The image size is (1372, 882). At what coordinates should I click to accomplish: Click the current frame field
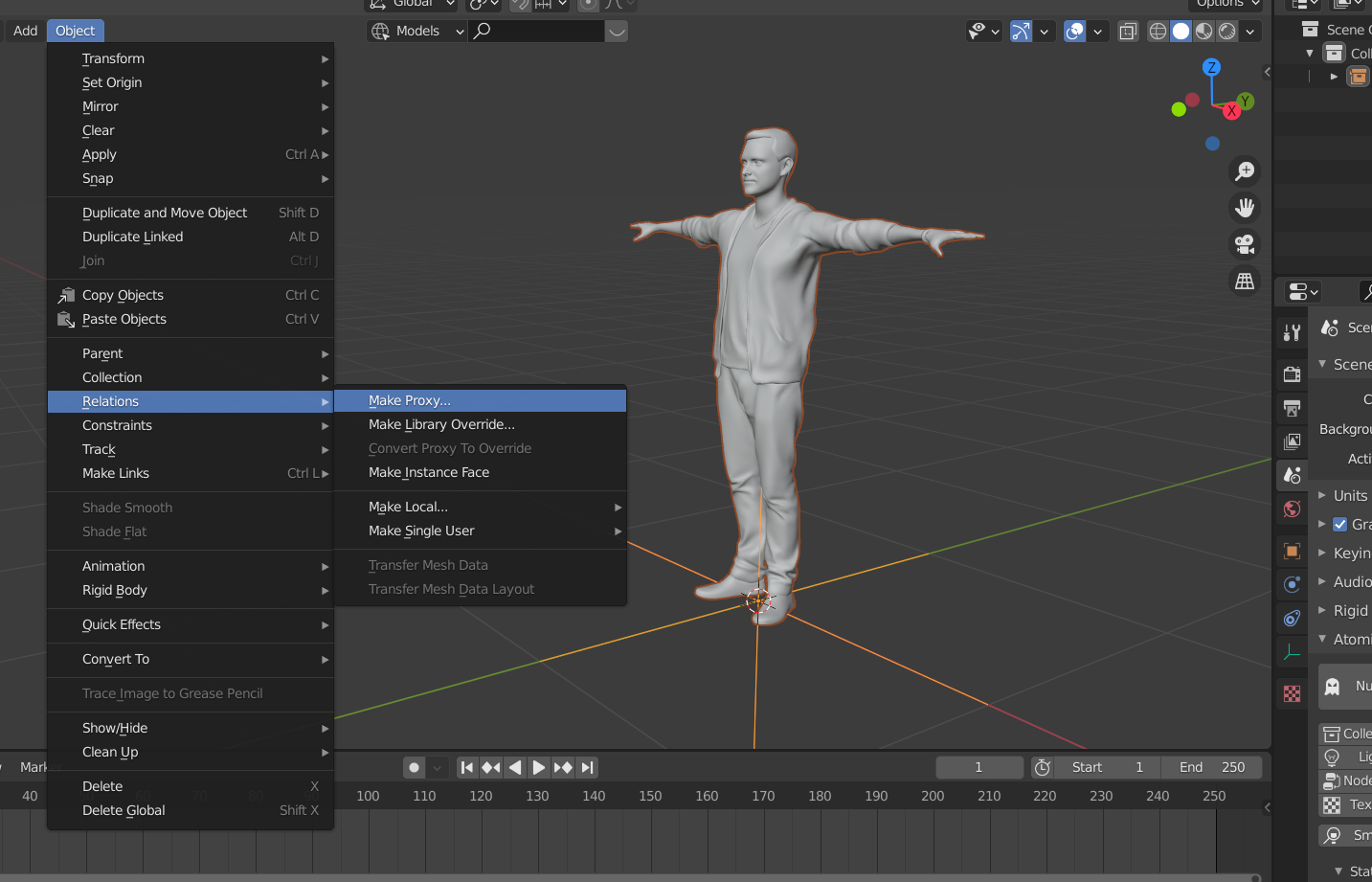pos(978,767)
